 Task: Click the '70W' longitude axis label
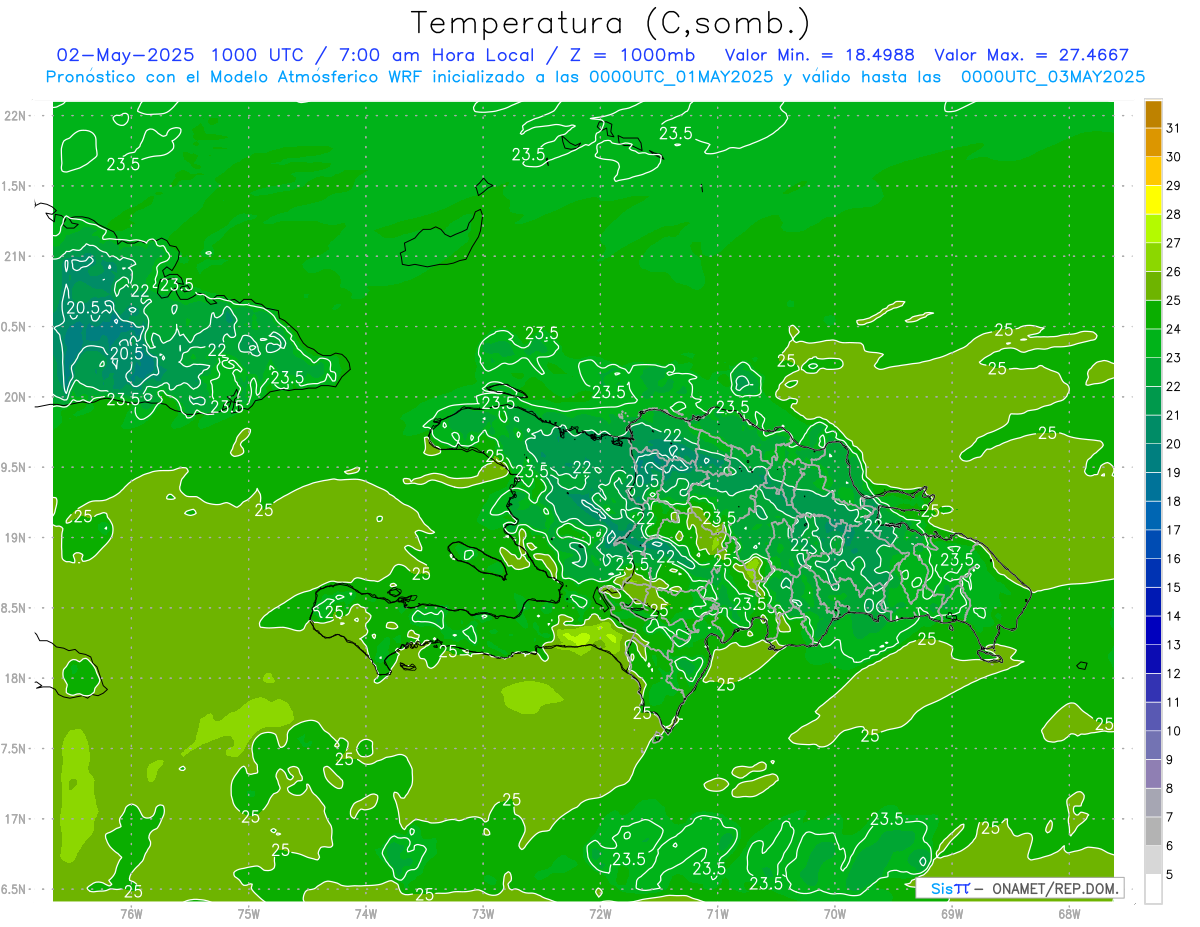(x=835, y=913)
